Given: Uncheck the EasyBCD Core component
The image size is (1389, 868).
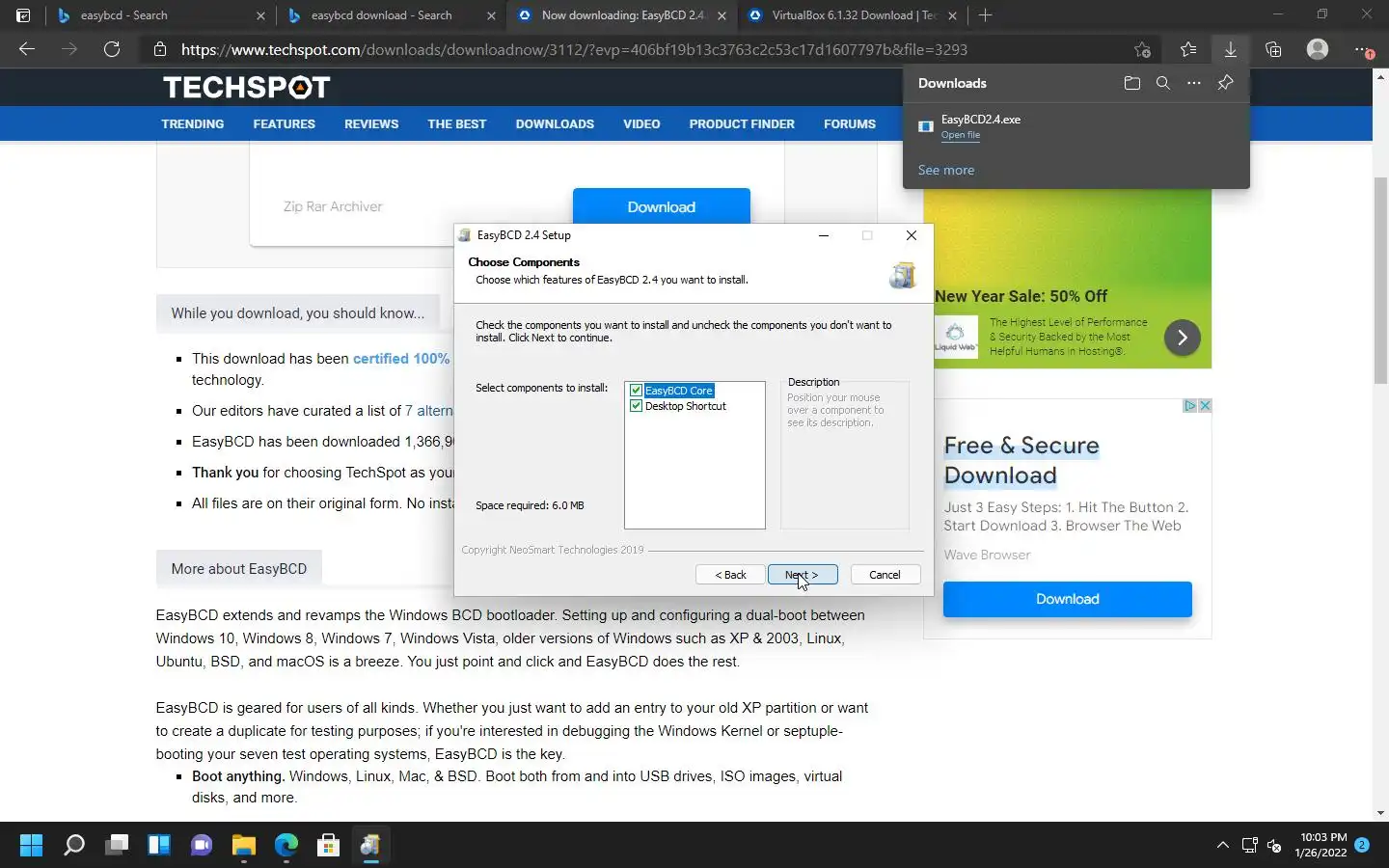Looking at the screenshot, I should (x=636, y=391).
